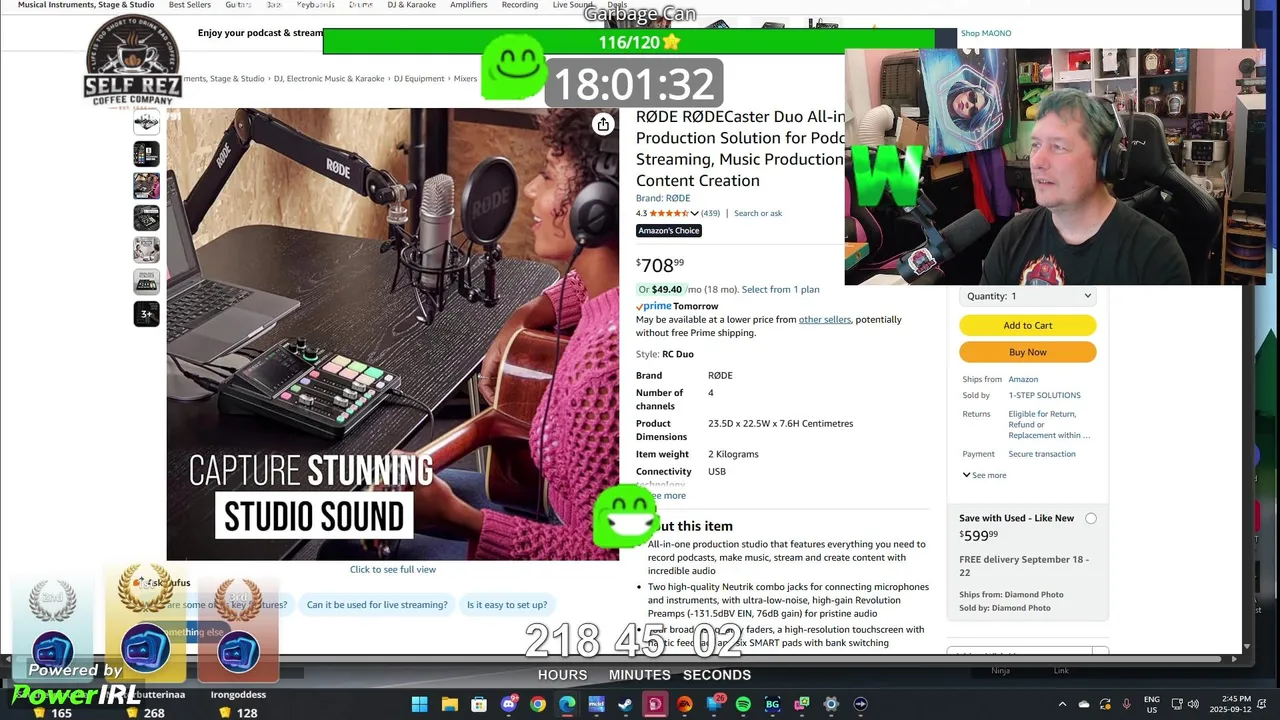Open the gear settings app in taskbar
This screenshot has height=720, width=1280.
pos(831,704)
